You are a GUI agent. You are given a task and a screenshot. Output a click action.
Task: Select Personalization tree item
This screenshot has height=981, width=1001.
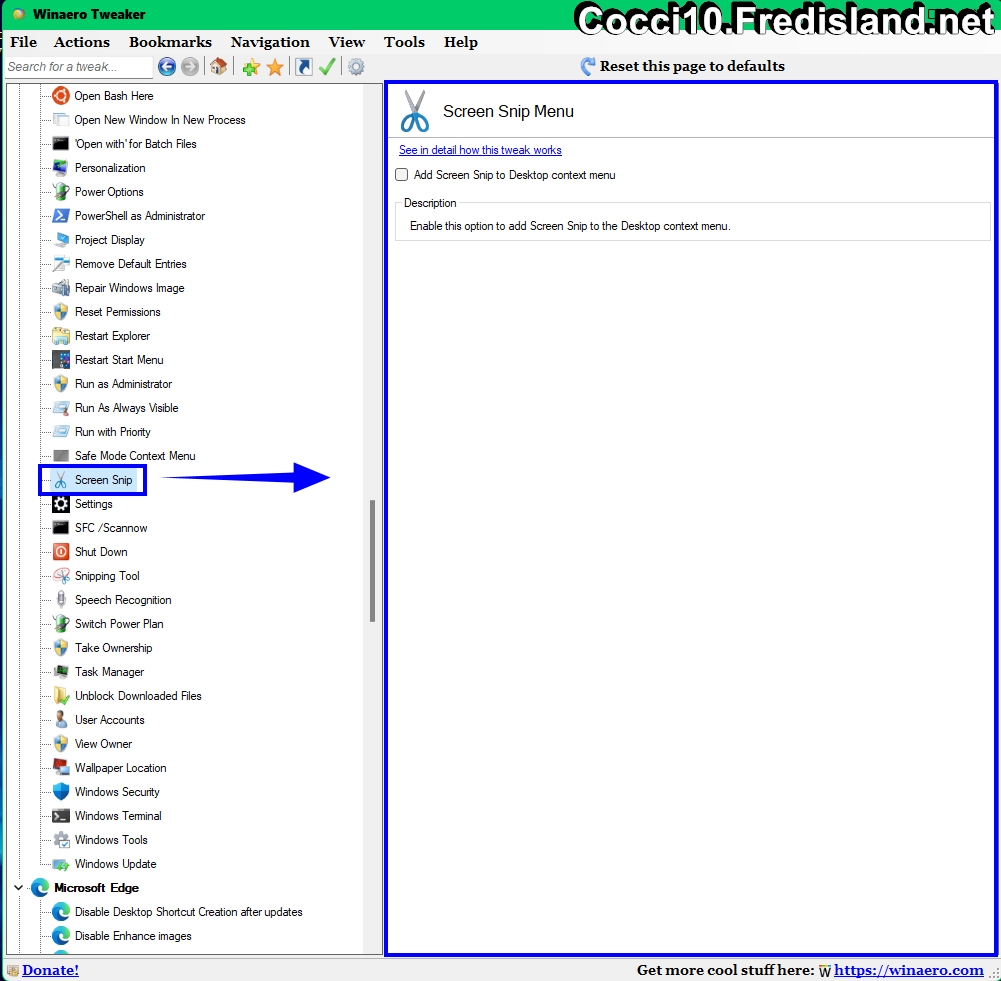click(x=110, y=168)
